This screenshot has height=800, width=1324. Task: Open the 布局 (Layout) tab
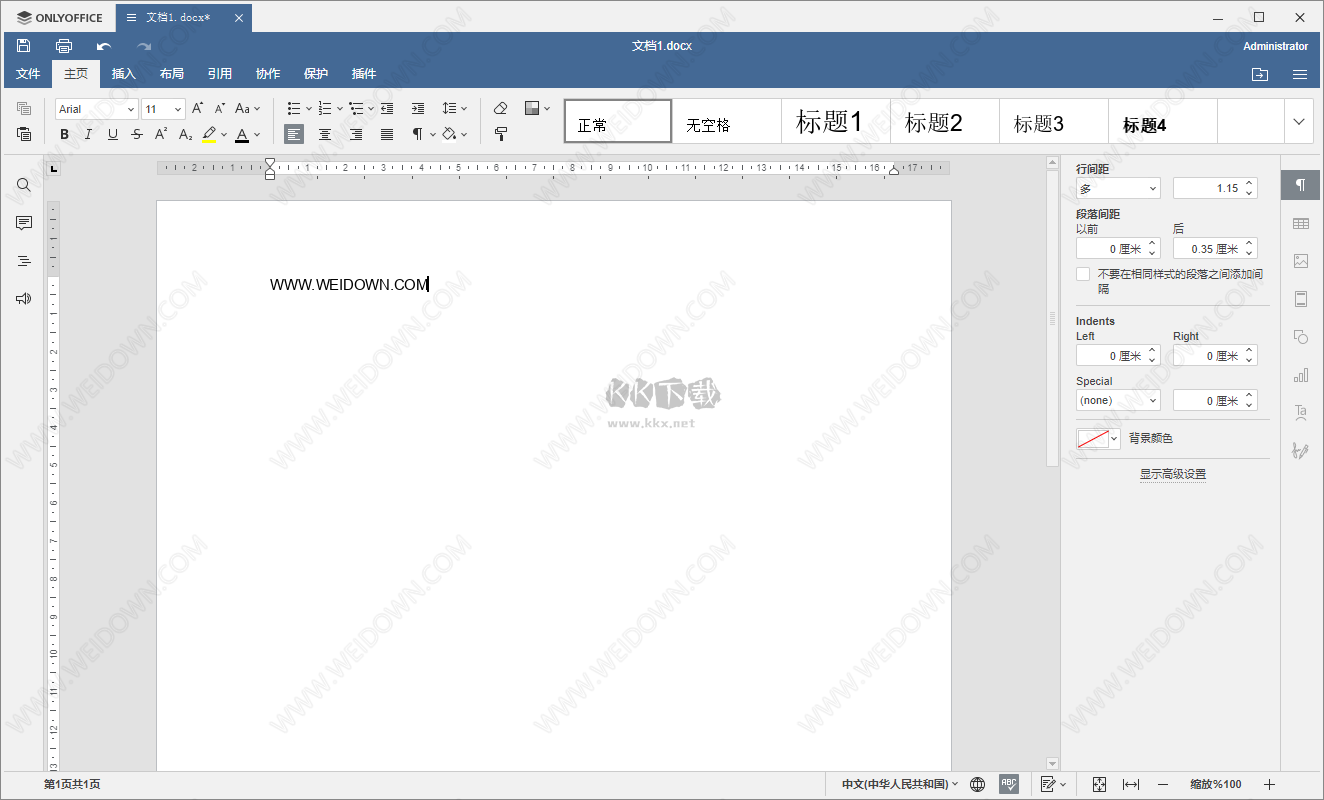click(x=172, y=74)
